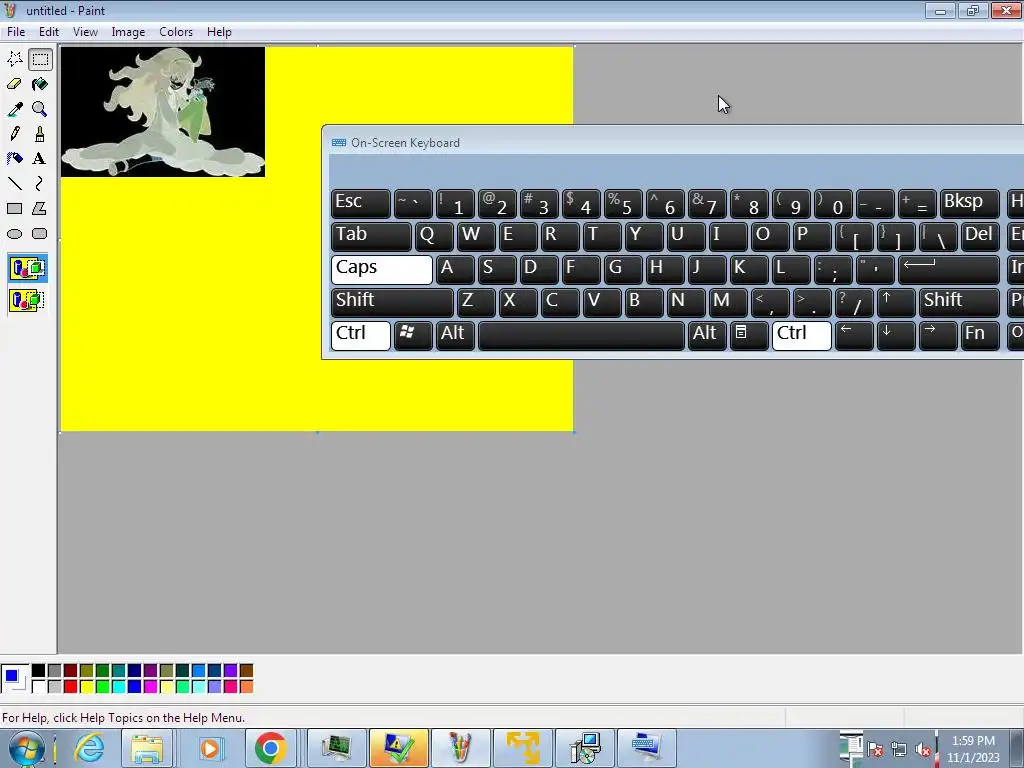Click the Esc key on the On-Screen Keyboard
Viewport: 1024px width, 768px height.
coord(360,204)
